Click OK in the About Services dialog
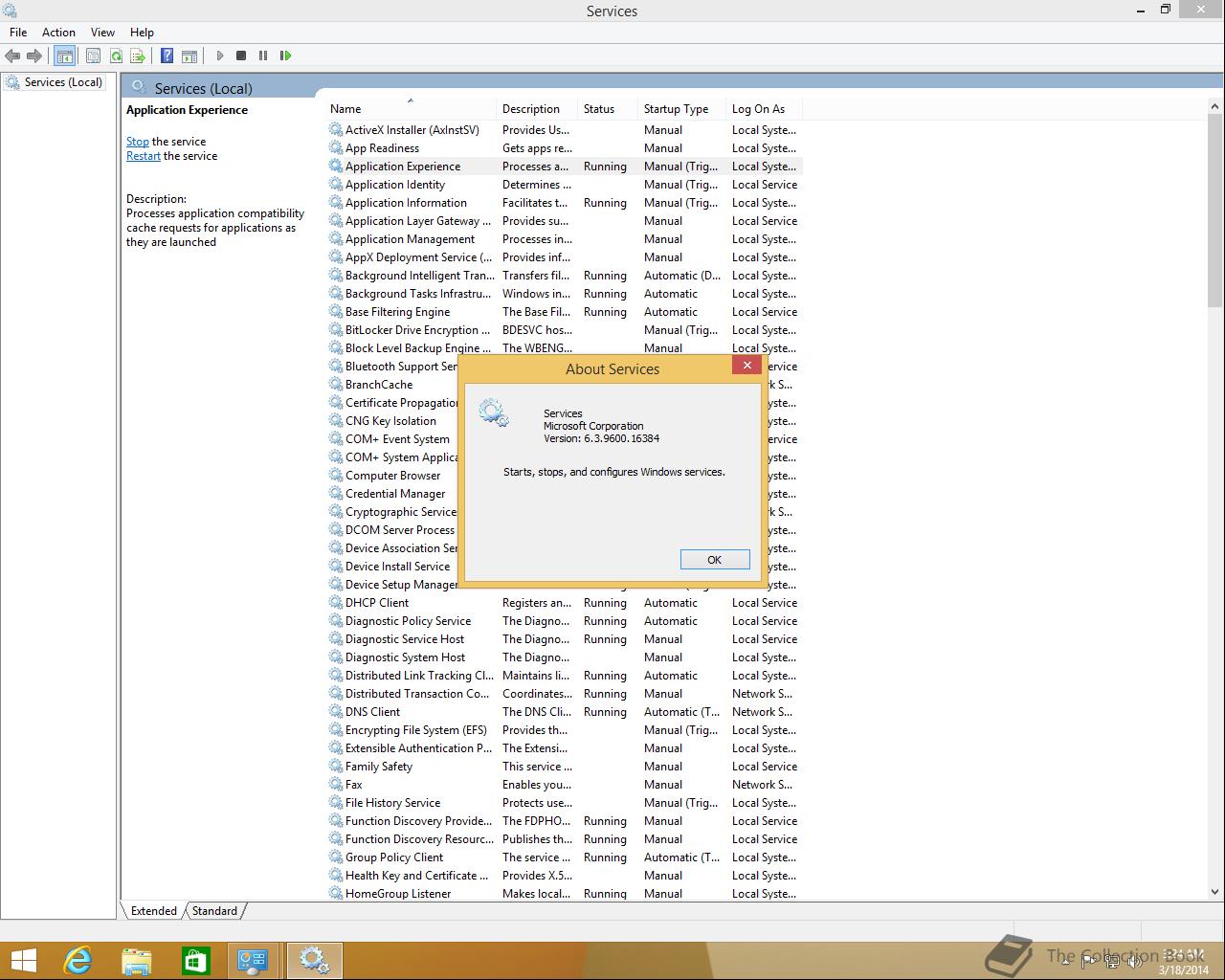Image resolution: width=1225 pixels, height=980 pixels. coord(714,560)
